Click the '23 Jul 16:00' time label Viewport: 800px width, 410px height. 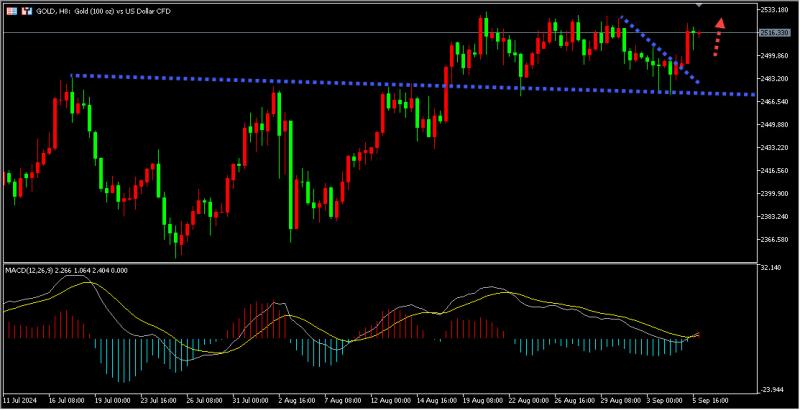(x=159, y=400)
